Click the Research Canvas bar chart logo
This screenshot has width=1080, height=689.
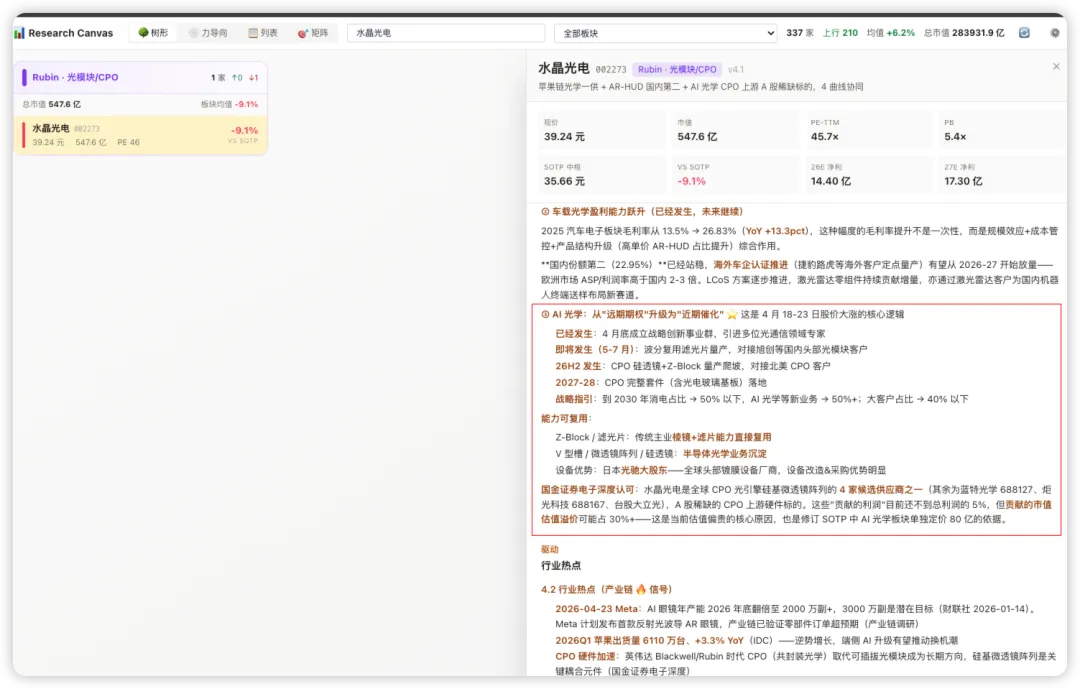[19, 33]
